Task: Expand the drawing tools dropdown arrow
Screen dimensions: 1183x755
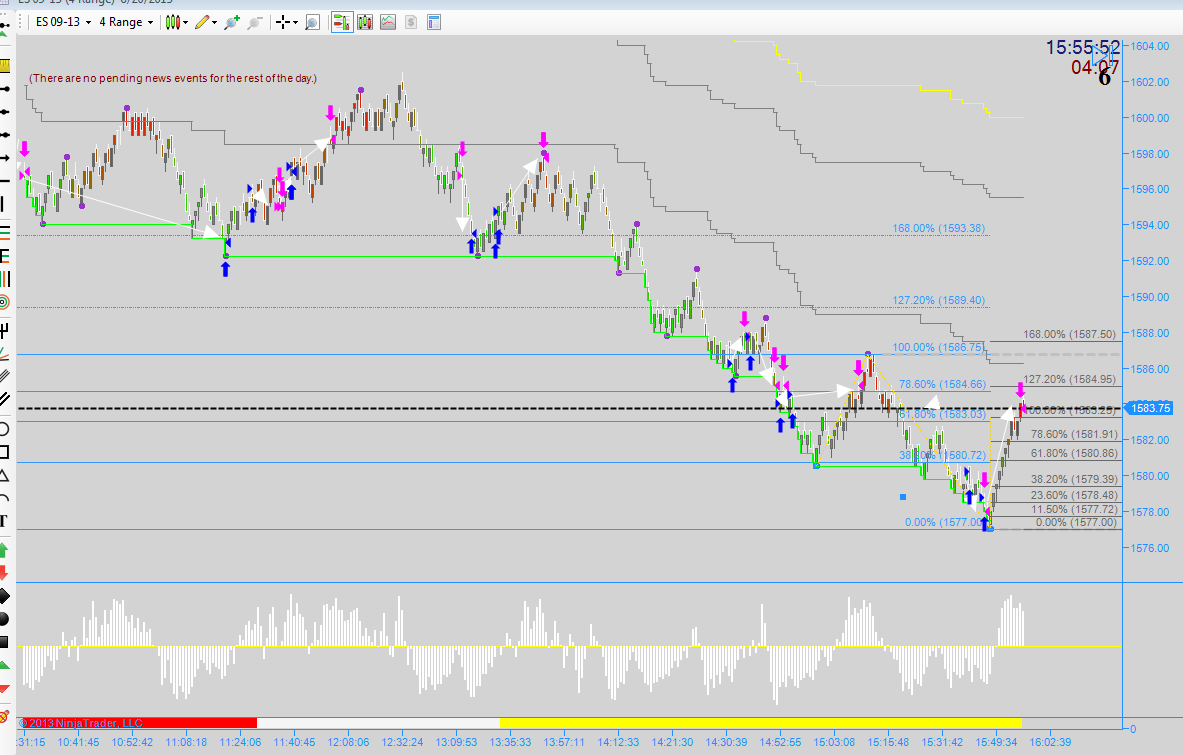Action: [214, 23]
